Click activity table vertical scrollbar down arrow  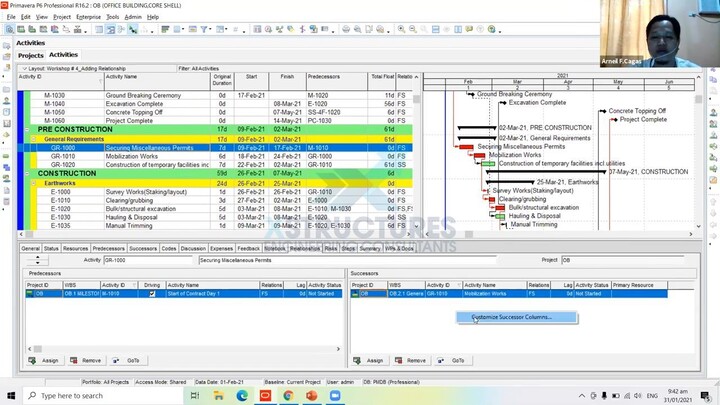tap(416, 226)
